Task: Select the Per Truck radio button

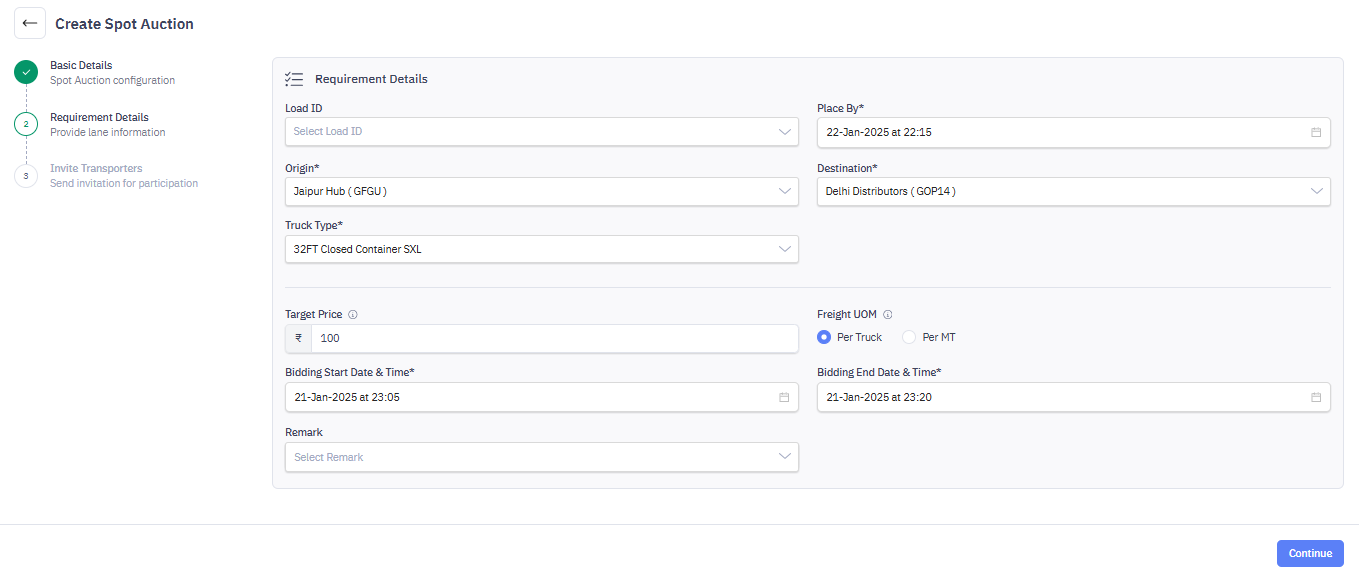Action: [x=824, y=337]
